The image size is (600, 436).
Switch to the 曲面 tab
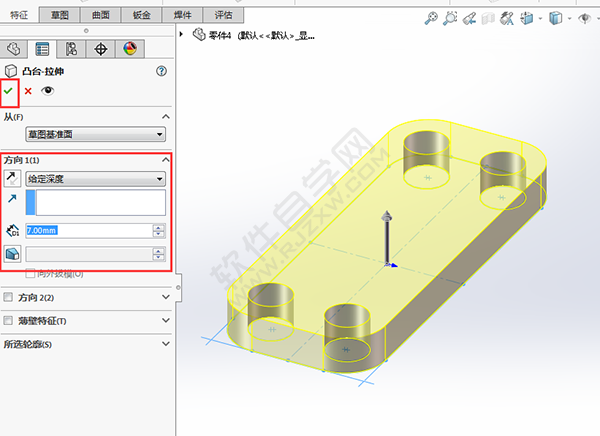pyautogui.click(x=101, y=15)
